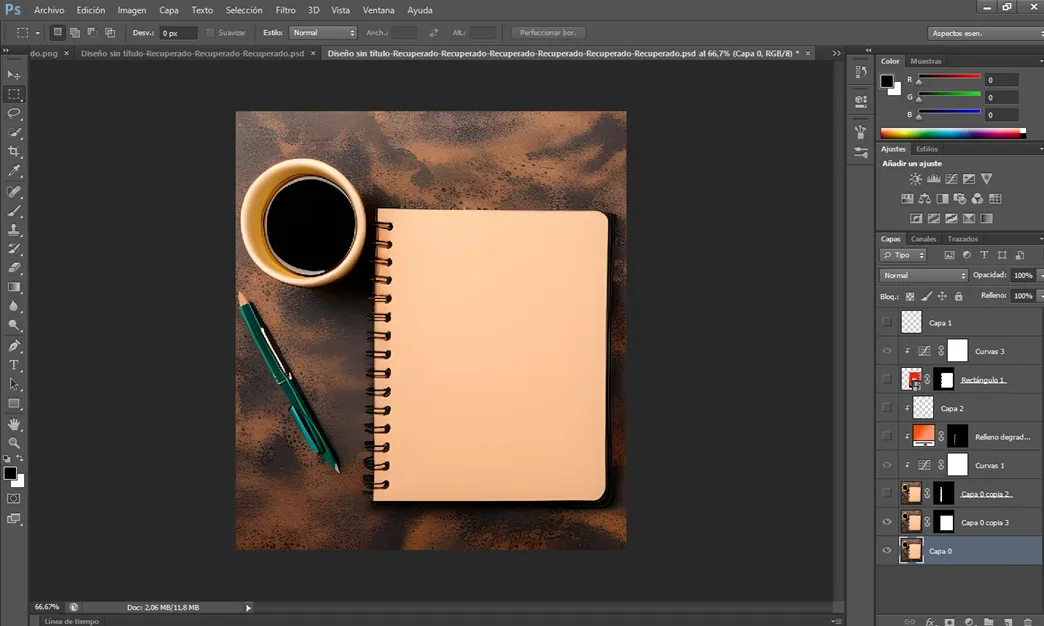The image size is (1044, 626).
Task: Select the Clone Stamp tool
Action: pyautogui.click(x=14, y=230)
